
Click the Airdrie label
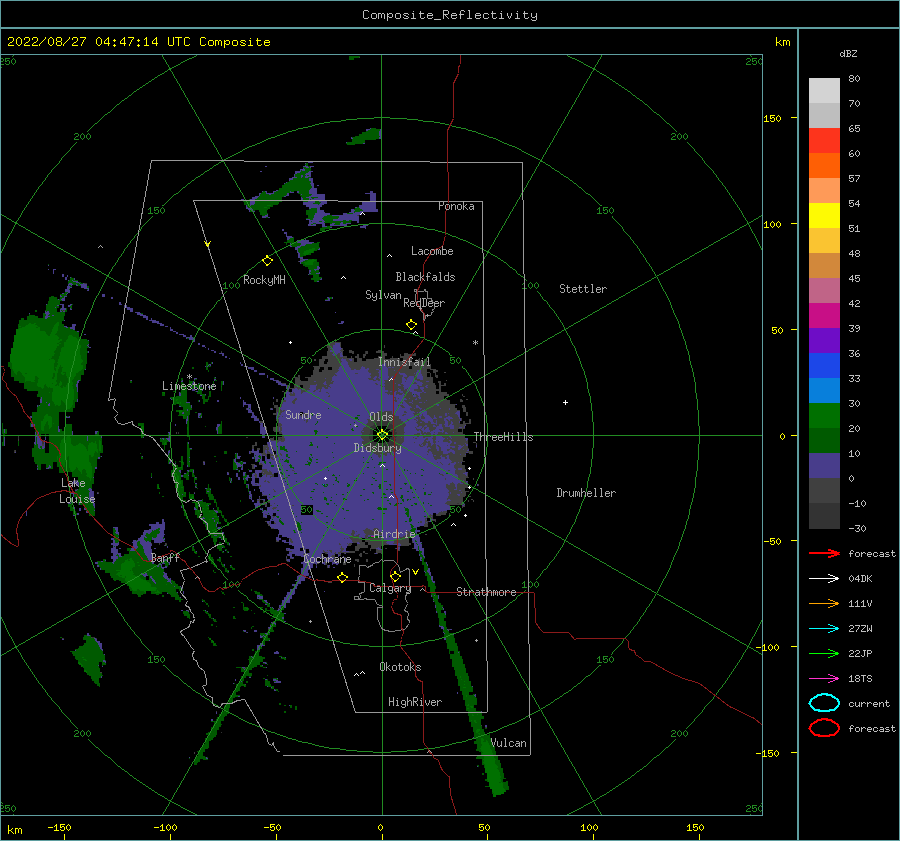click(394, 534)
